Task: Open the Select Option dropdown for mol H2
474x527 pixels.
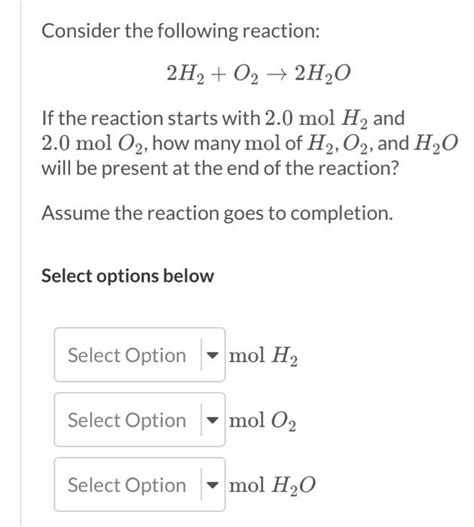Action: 140,355
